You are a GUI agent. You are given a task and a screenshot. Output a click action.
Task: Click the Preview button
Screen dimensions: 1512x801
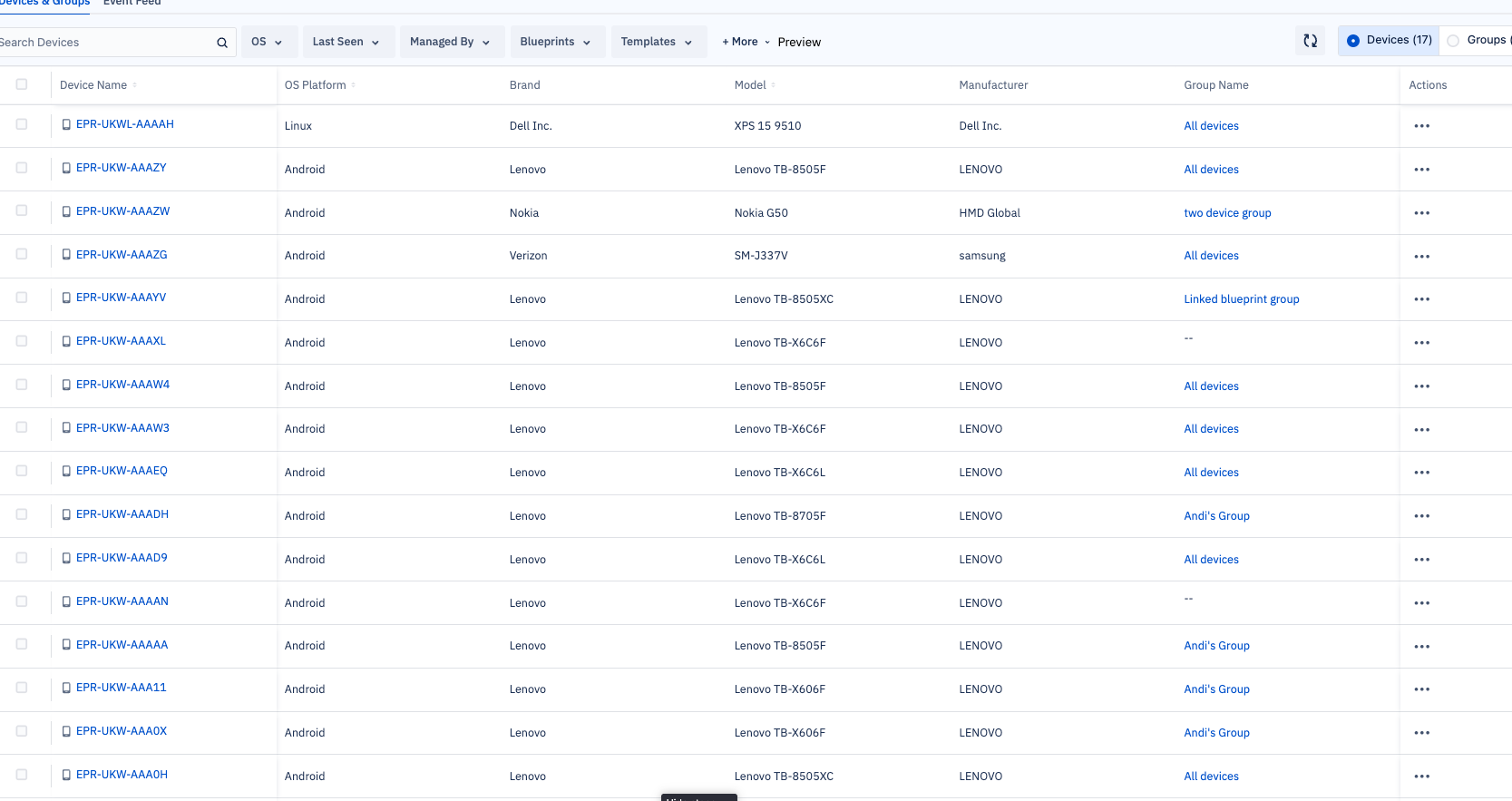click(799, 43)
